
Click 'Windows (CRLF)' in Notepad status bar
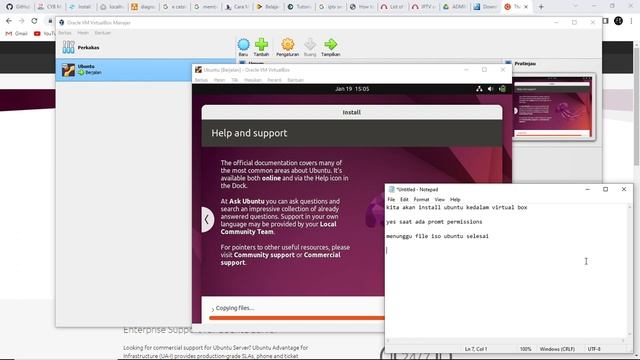coord(557,349)
